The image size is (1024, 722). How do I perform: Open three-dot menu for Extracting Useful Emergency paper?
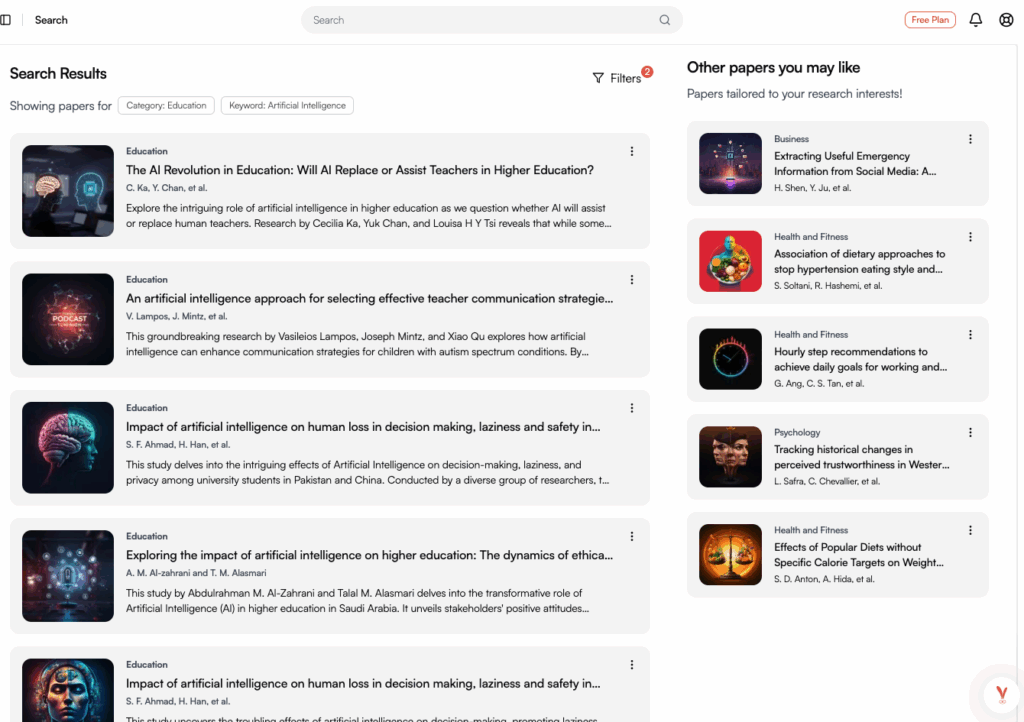pos(970,139)
